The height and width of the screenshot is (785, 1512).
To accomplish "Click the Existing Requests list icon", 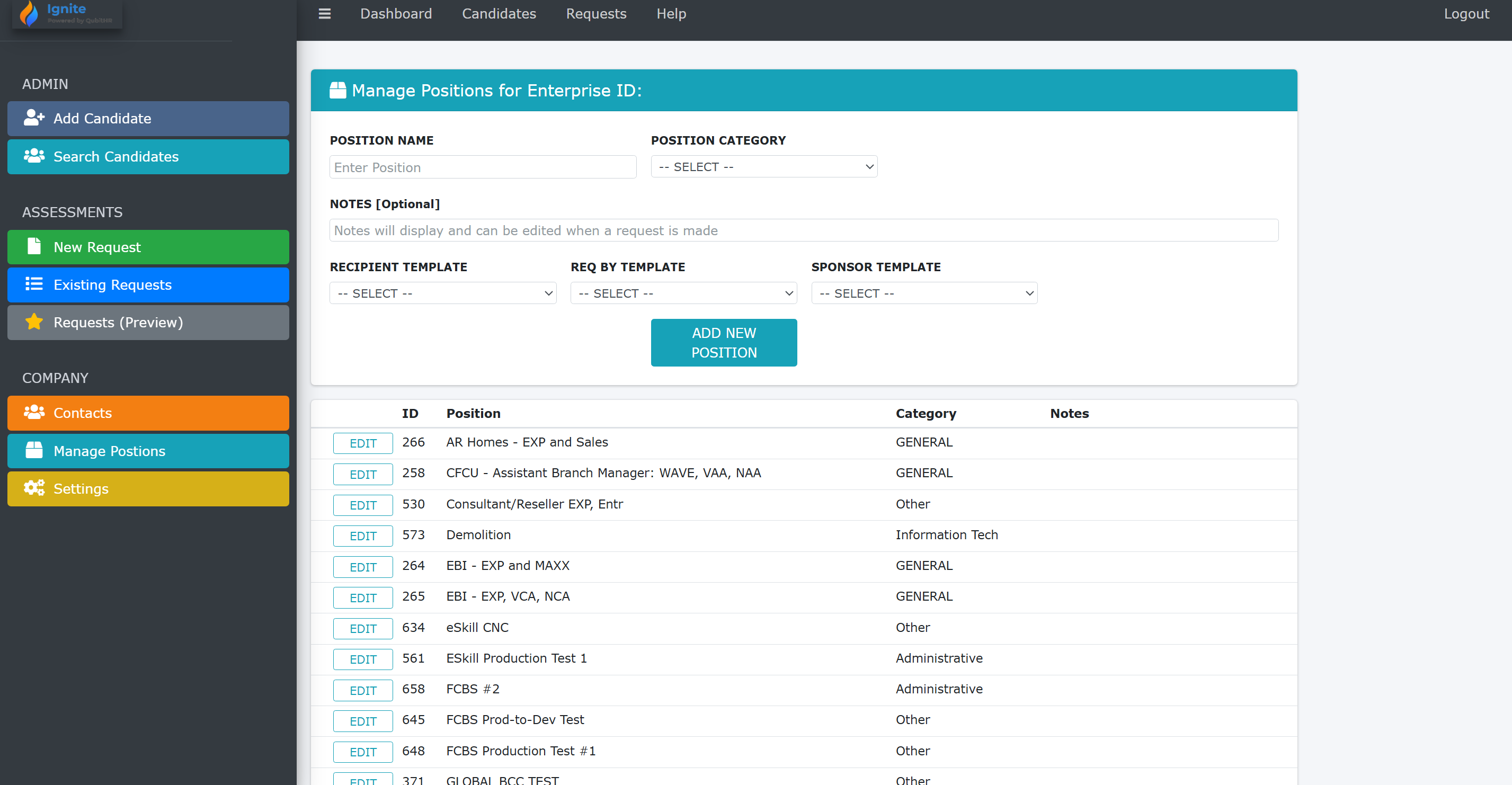I will (34, 284).
